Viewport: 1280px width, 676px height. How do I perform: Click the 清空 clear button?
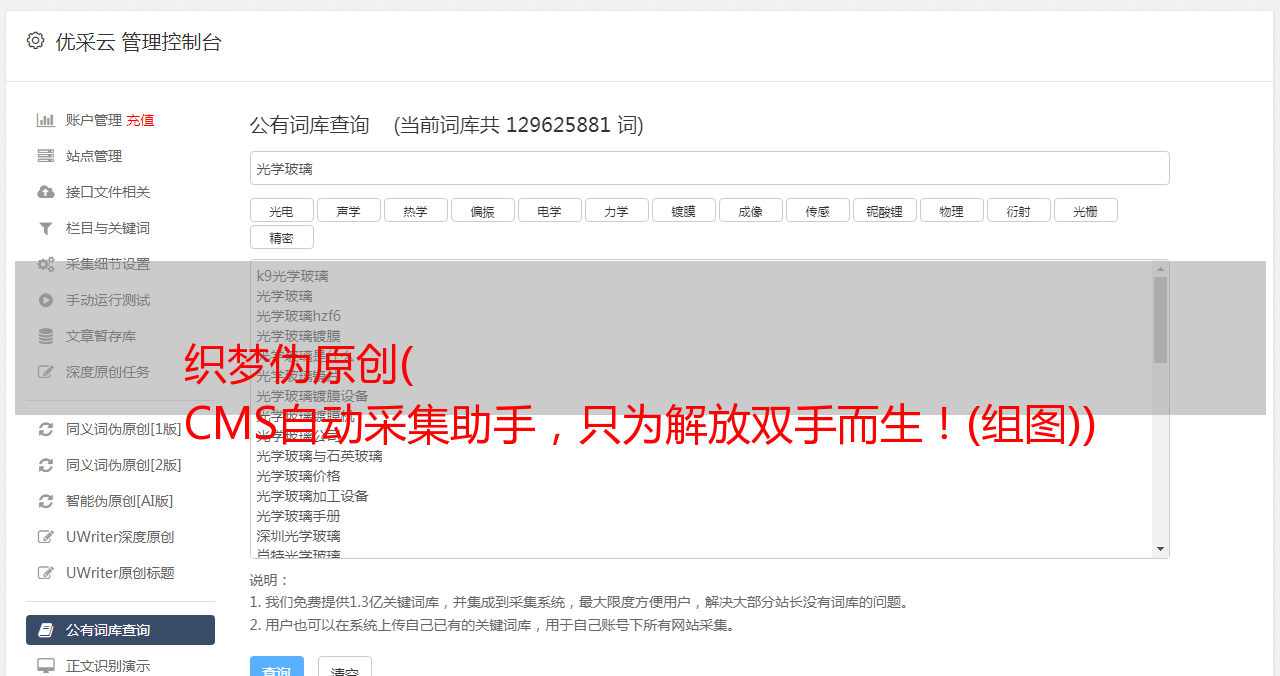coord(345,667)
